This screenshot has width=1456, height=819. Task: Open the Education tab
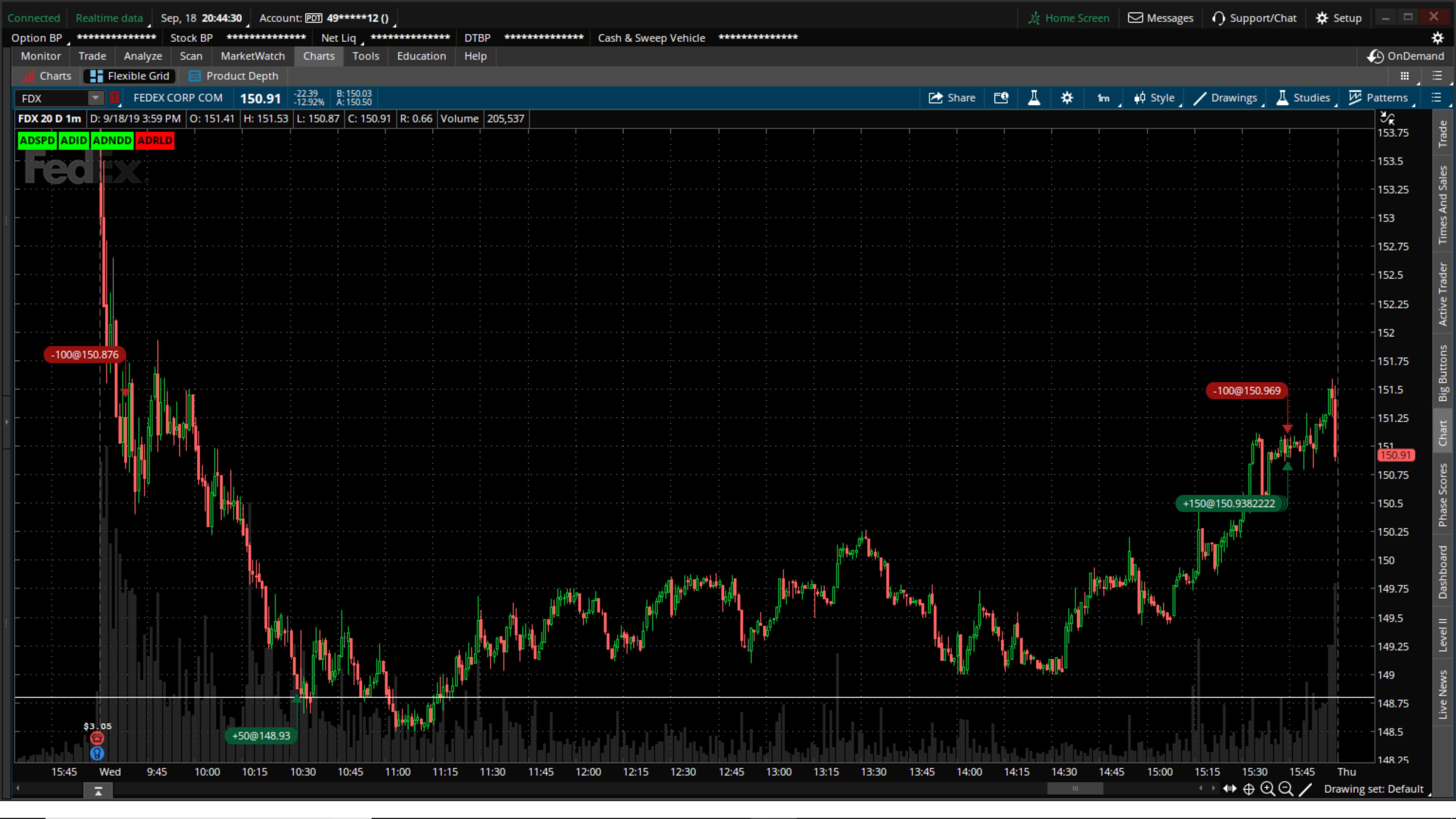[x=421, y=56]
